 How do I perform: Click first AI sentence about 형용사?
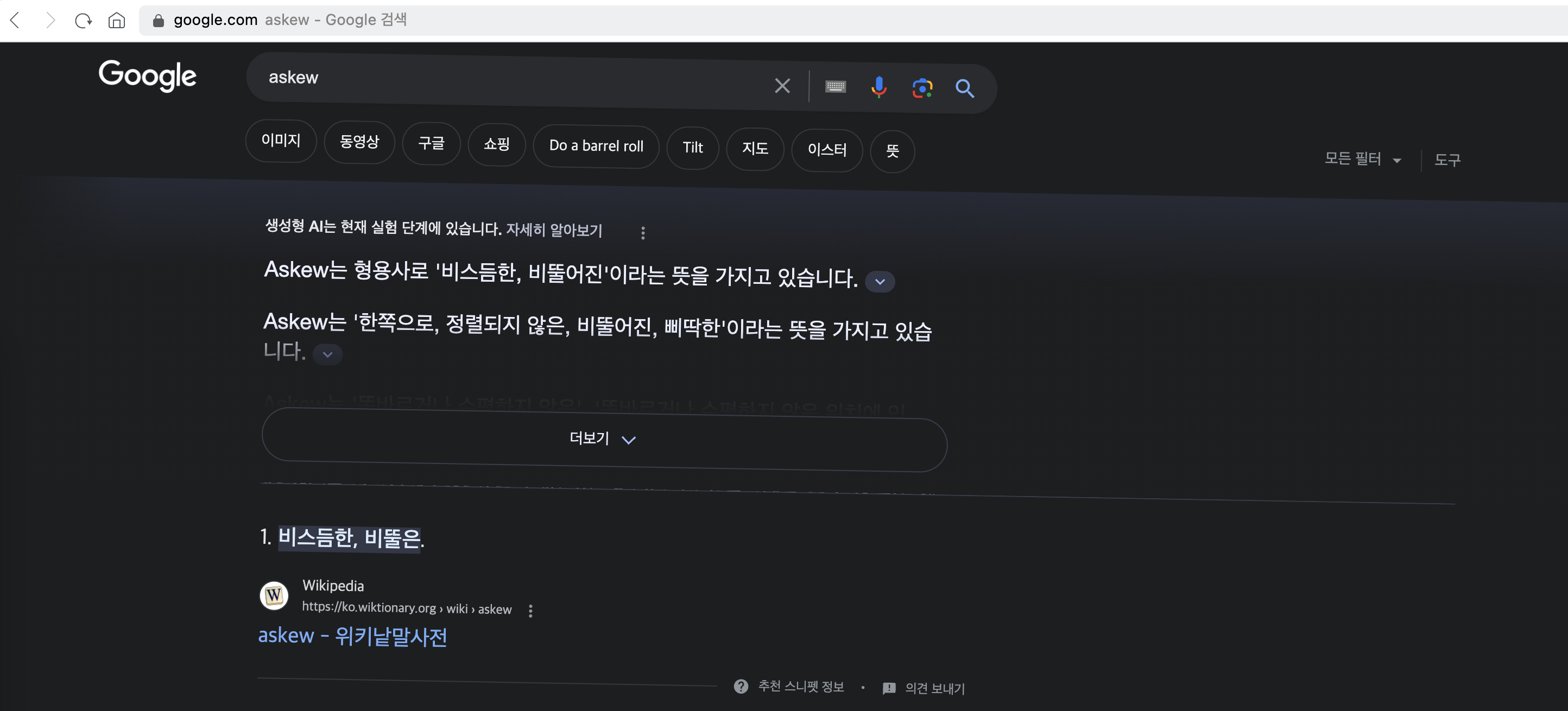(561, 274)
